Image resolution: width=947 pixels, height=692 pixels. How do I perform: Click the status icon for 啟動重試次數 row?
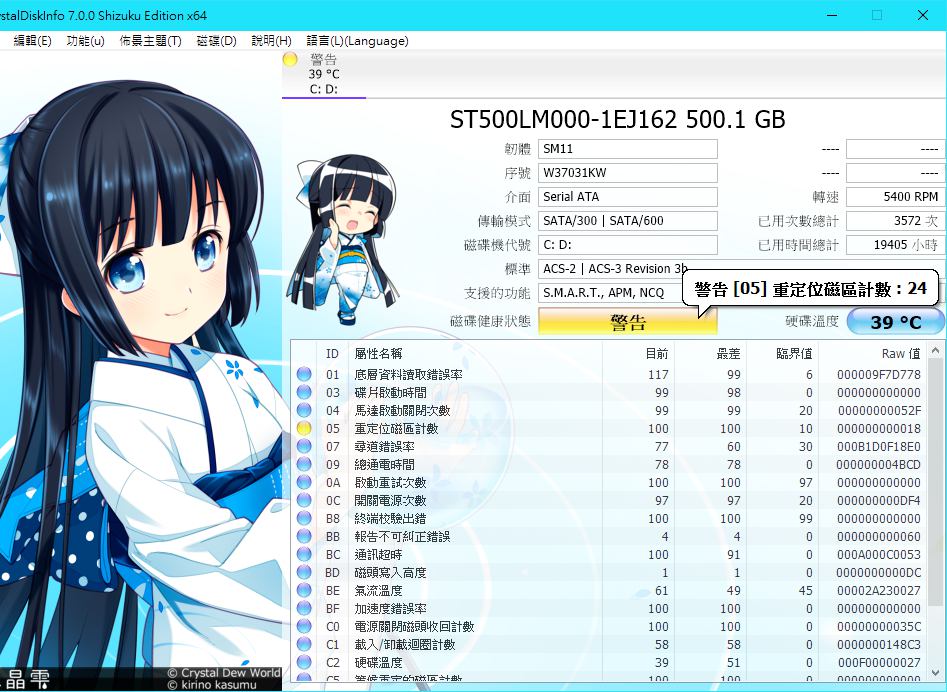coord(304,482)
